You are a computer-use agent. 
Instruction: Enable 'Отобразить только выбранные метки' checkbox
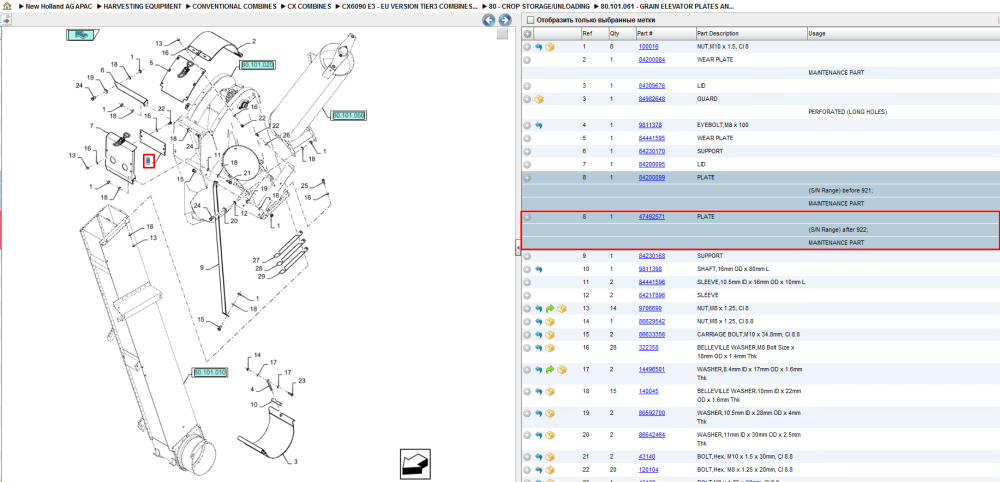(531, 20)
